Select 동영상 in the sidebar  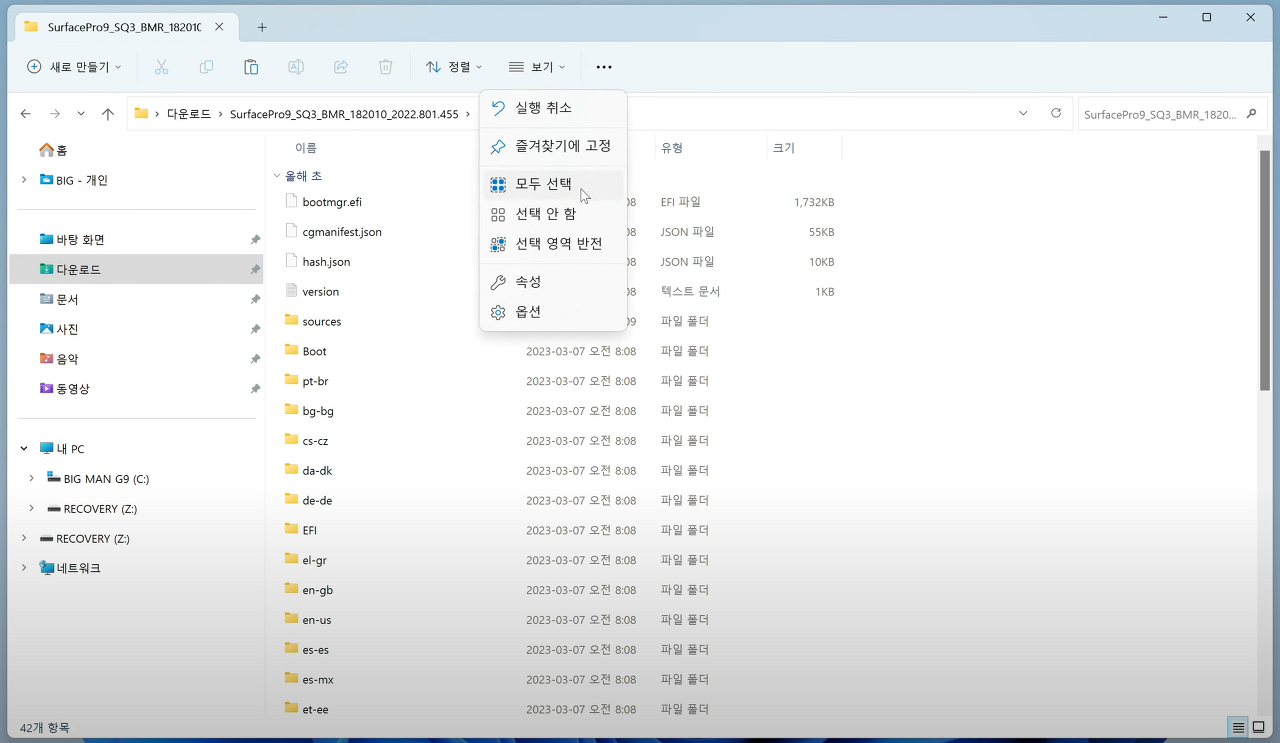(x=72, y=389)
